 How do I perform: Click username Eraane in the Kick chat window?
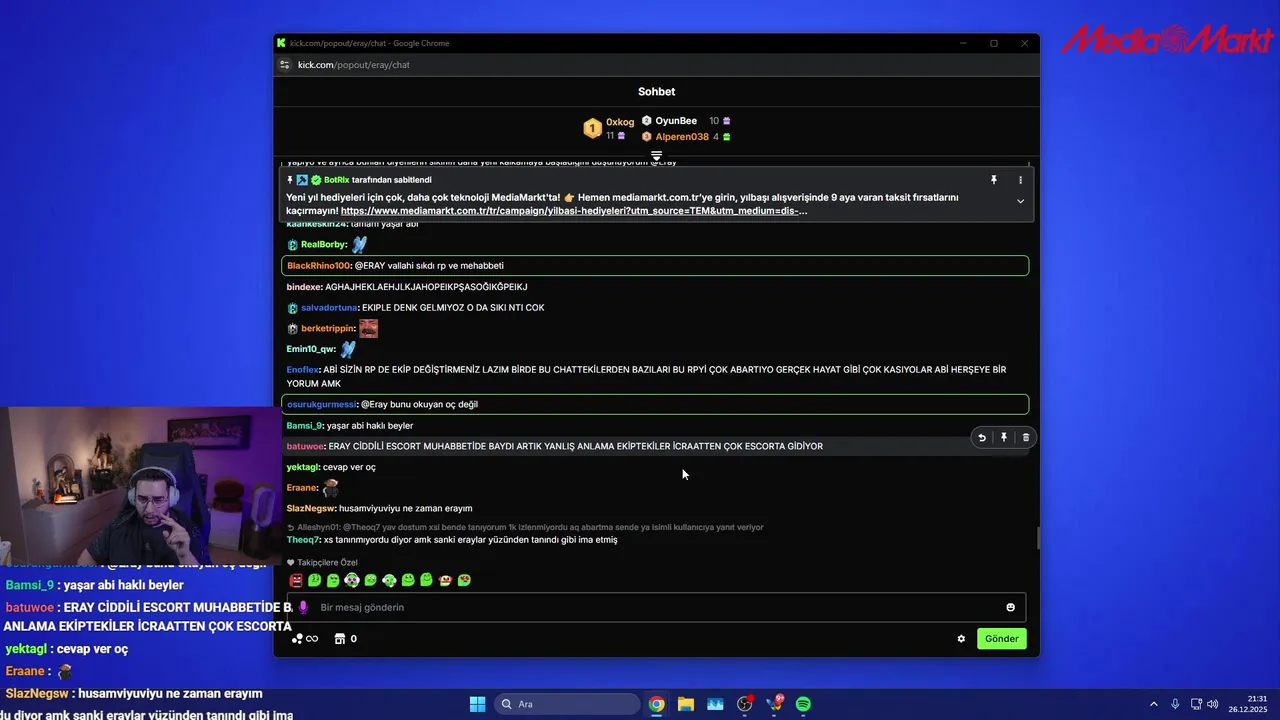pos(302,488)
